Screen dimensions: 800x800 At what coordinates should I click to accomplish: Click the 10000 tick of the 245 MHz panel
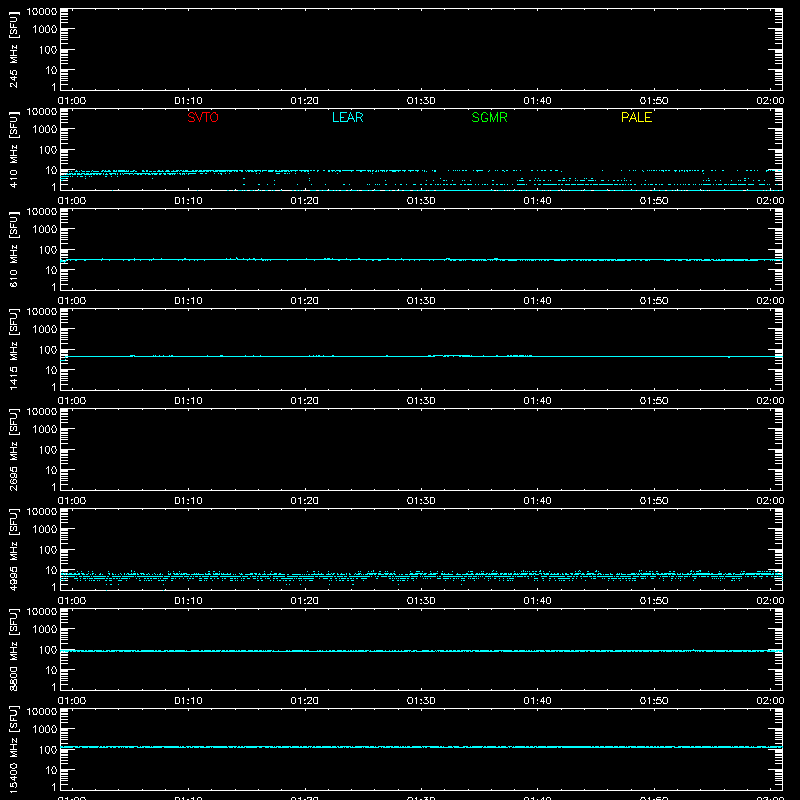tap(42, 11)
